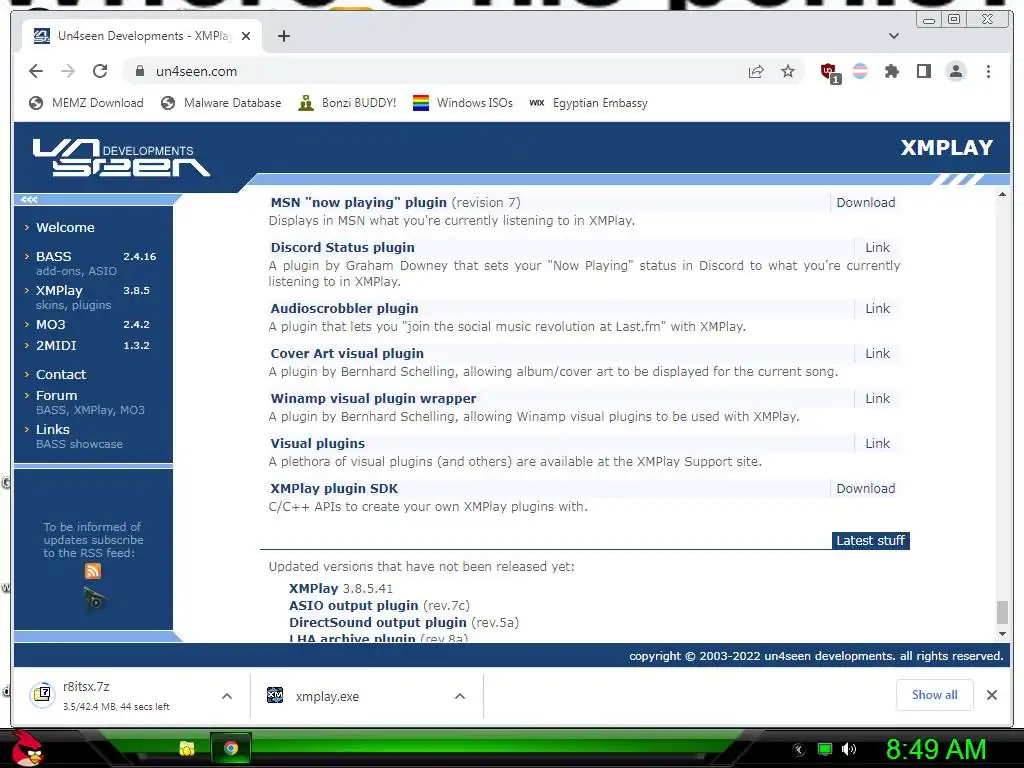1024x768 pixels.
Task: Open the tab search dropdown arrow
Action: click(893, 36)
